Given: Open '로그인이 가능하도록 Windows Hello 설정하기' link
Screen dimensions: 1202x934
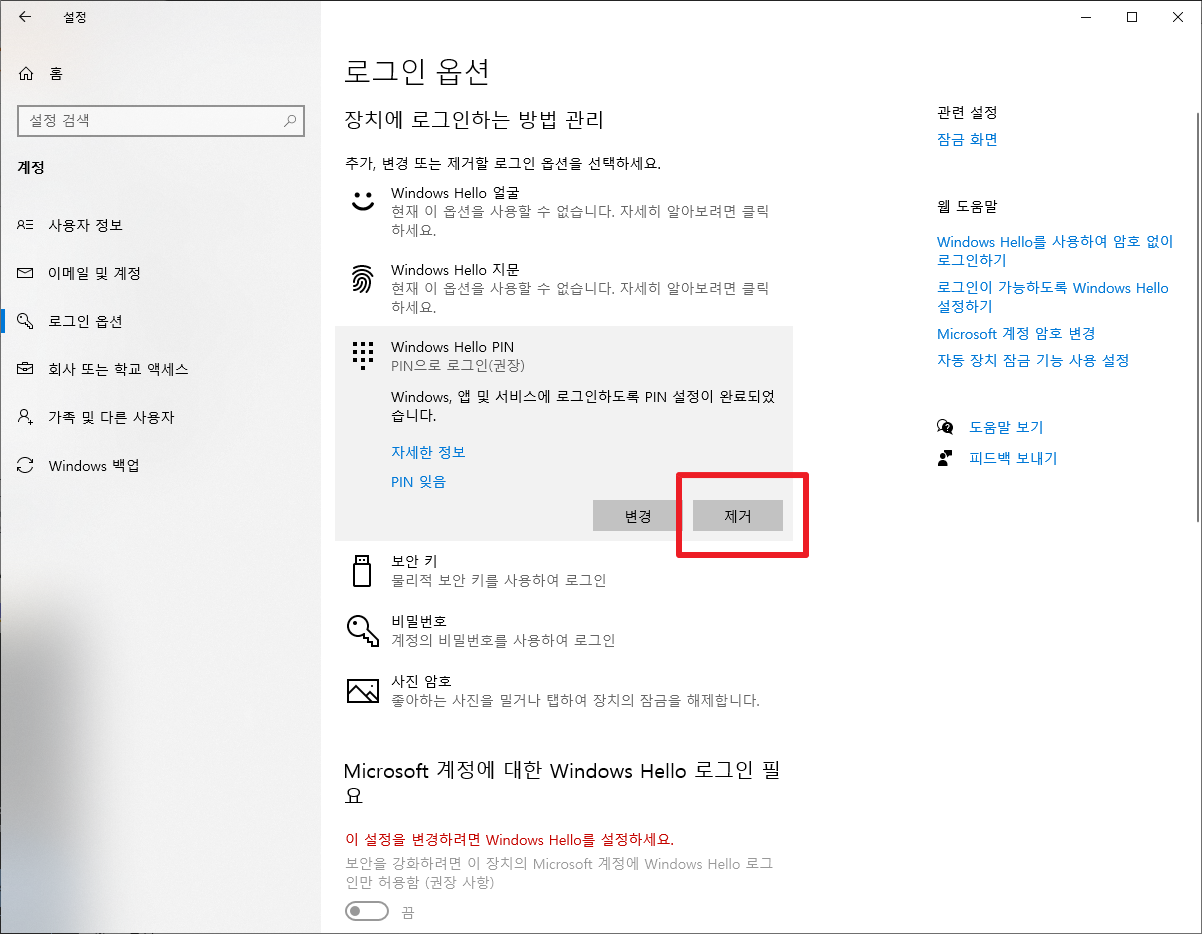Looking at the screenshot, I should coord(1053,297).
